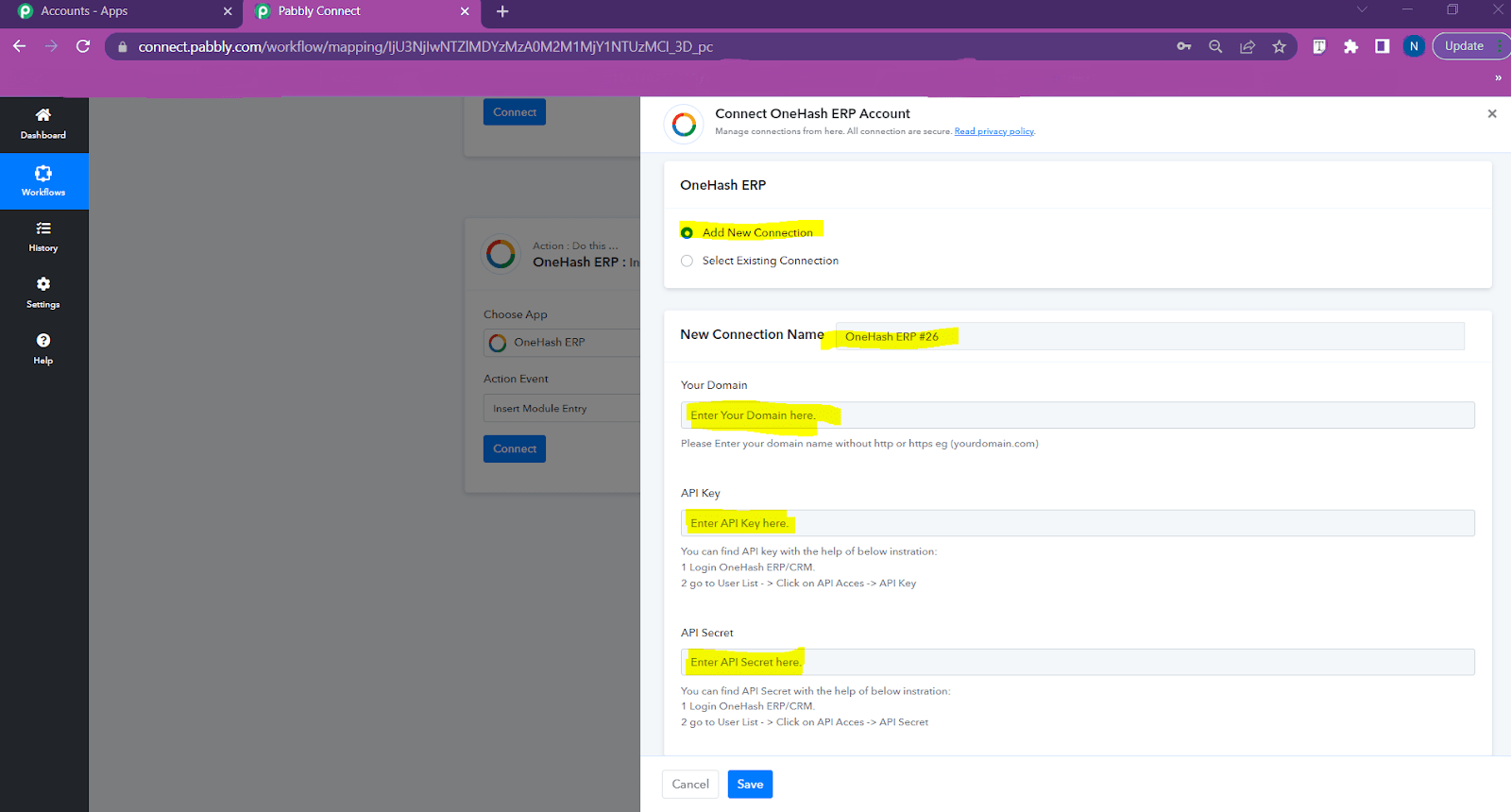Click the address bar URL
Viewport: 1511px width, 812px height.
tap(425, 46)
